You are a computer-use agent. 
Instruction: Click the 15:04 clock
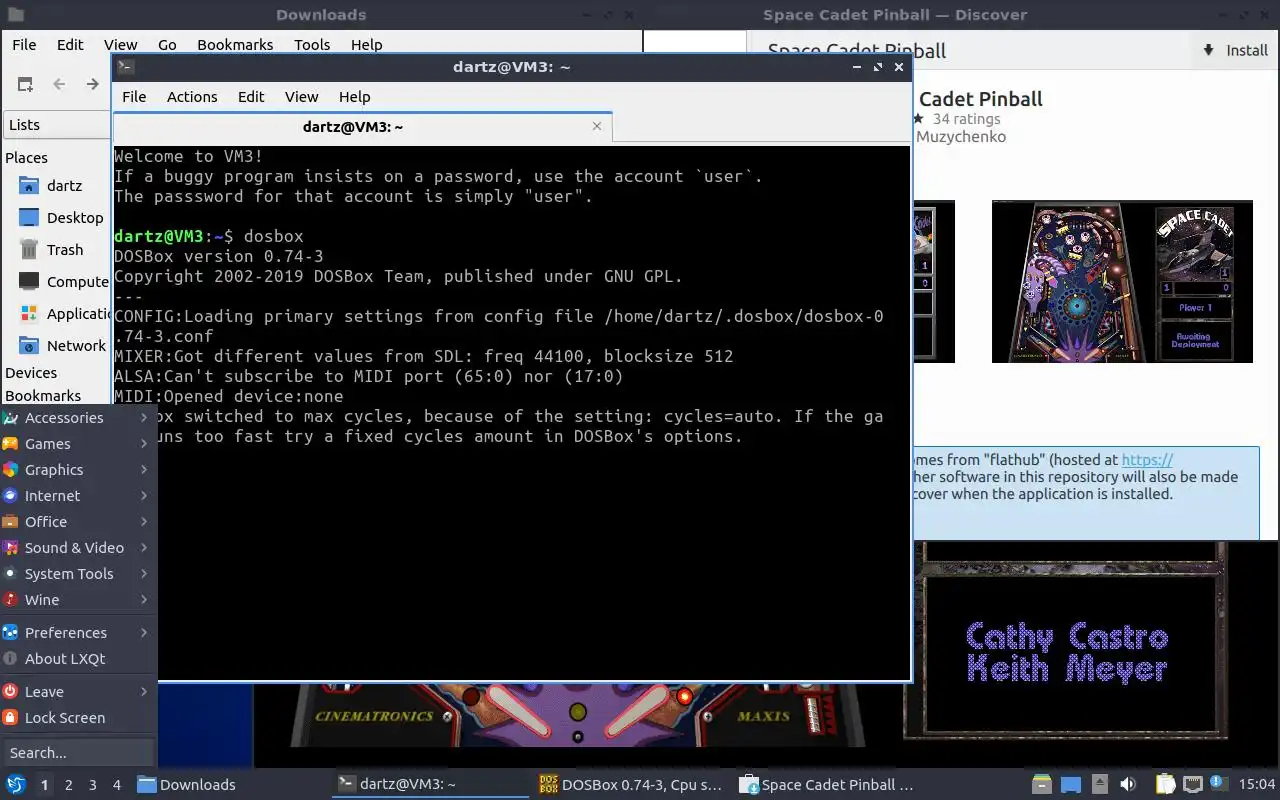tap(1257, 785)
